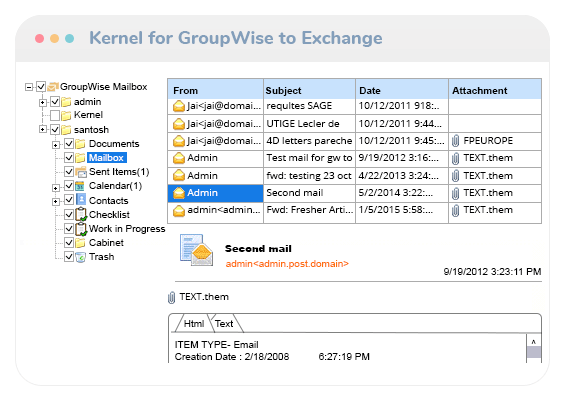Click the large mail preview icon
The height and width of the screenshot is (401, 565).
point(196,250)
